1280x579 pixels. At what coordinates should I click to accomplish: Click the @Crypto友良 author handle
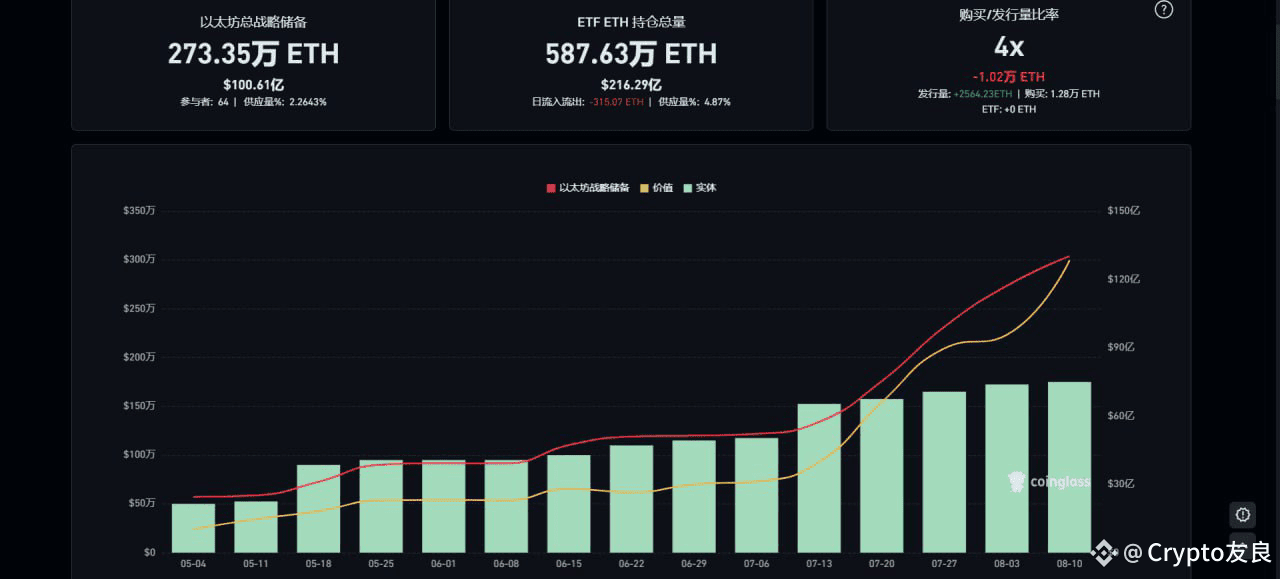click(x=1198, y=552)
